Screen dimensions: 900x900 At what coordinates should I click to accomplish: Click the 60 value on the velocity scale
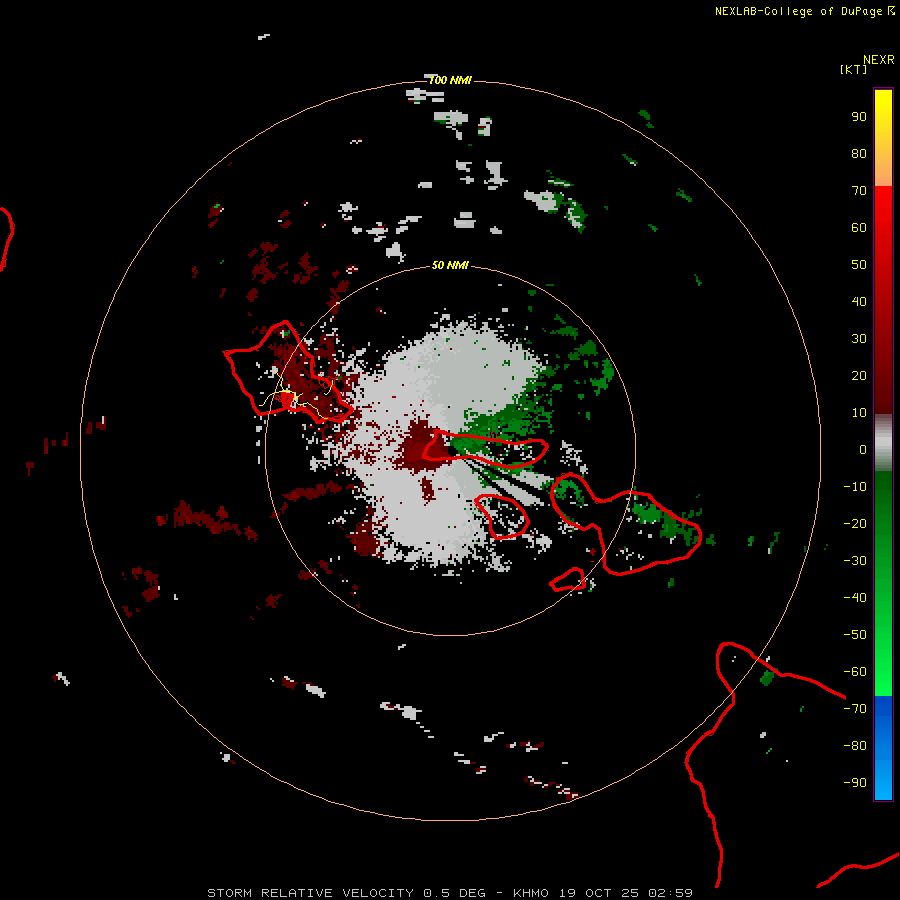(x=859, y=228)
